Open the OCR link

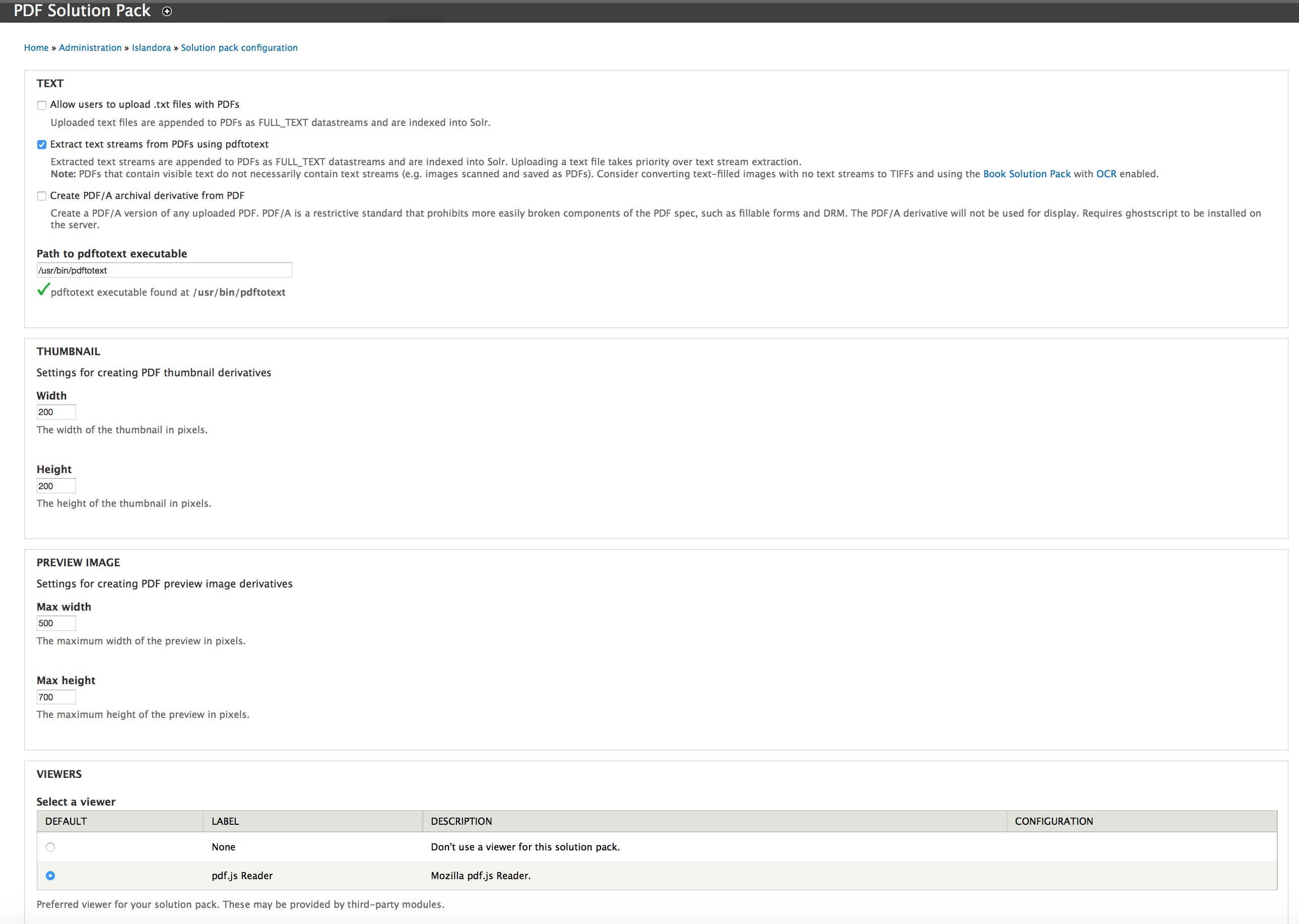[x=1106, y=174]
